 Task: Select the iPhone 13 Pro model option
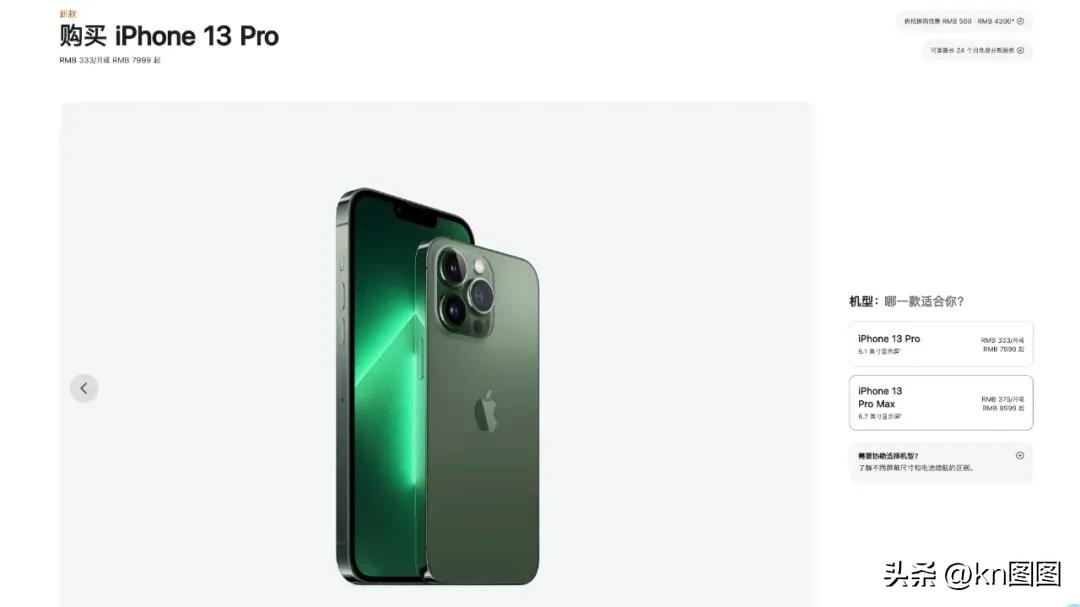tap(941, 344)
